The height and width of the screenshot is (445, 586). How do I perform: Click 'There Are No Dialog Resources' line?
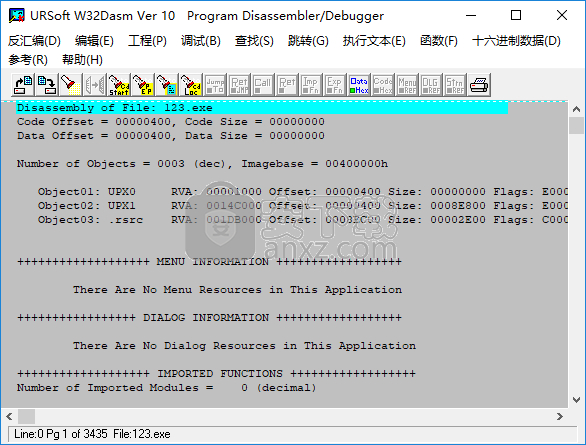click(244, 346)
